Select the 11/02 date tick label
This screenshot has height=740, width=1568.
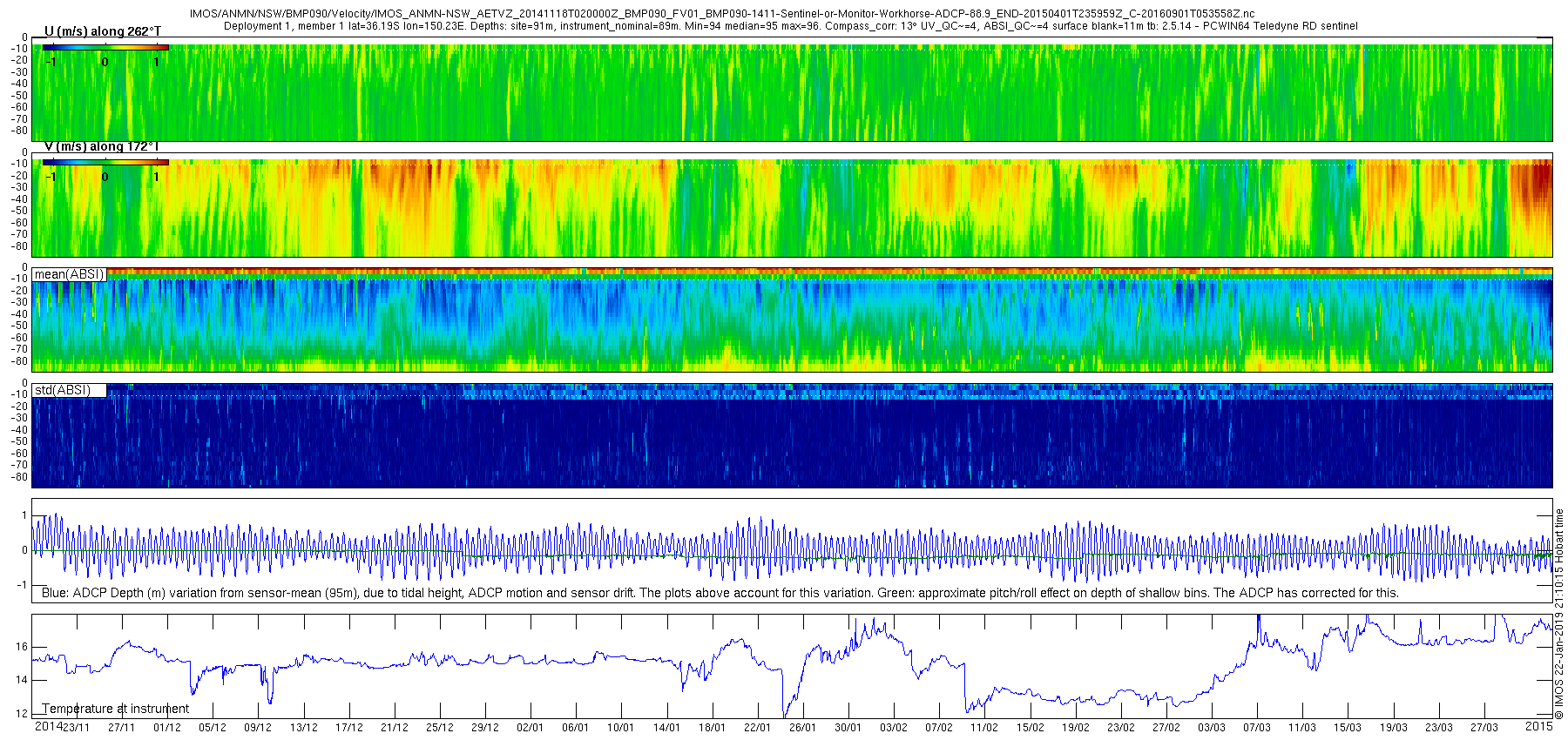pyautogui.click(x=985, y=728)
